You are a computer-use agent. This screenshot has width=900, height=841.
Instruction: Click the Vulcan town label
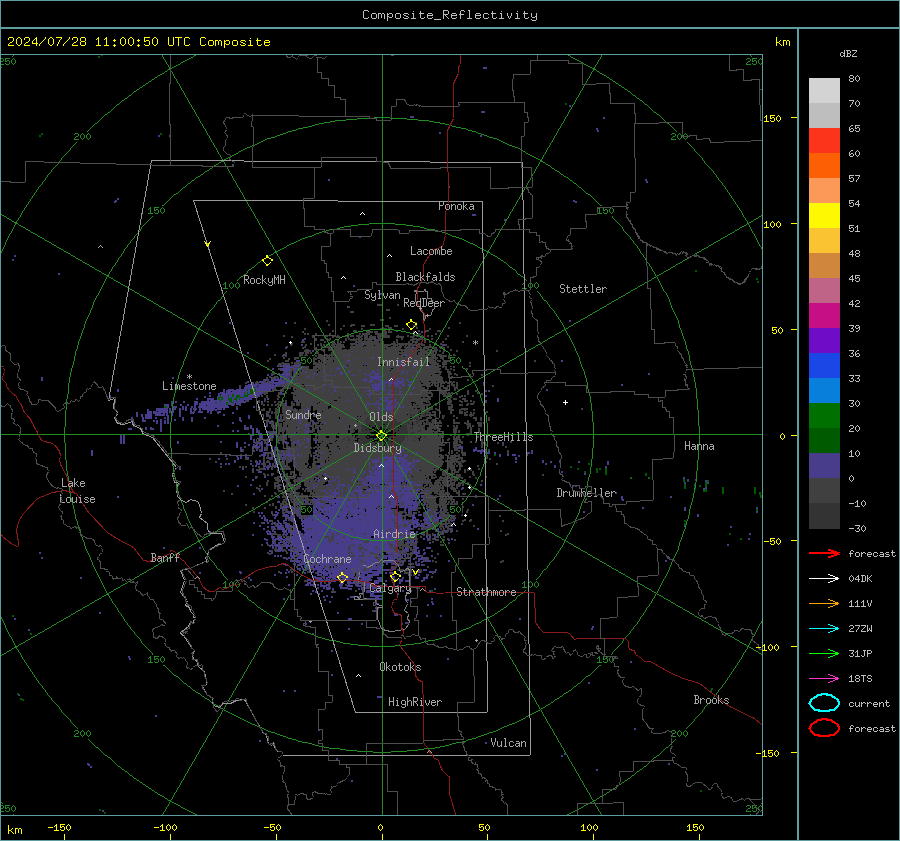pyautogui.click(x=509, y=743)
